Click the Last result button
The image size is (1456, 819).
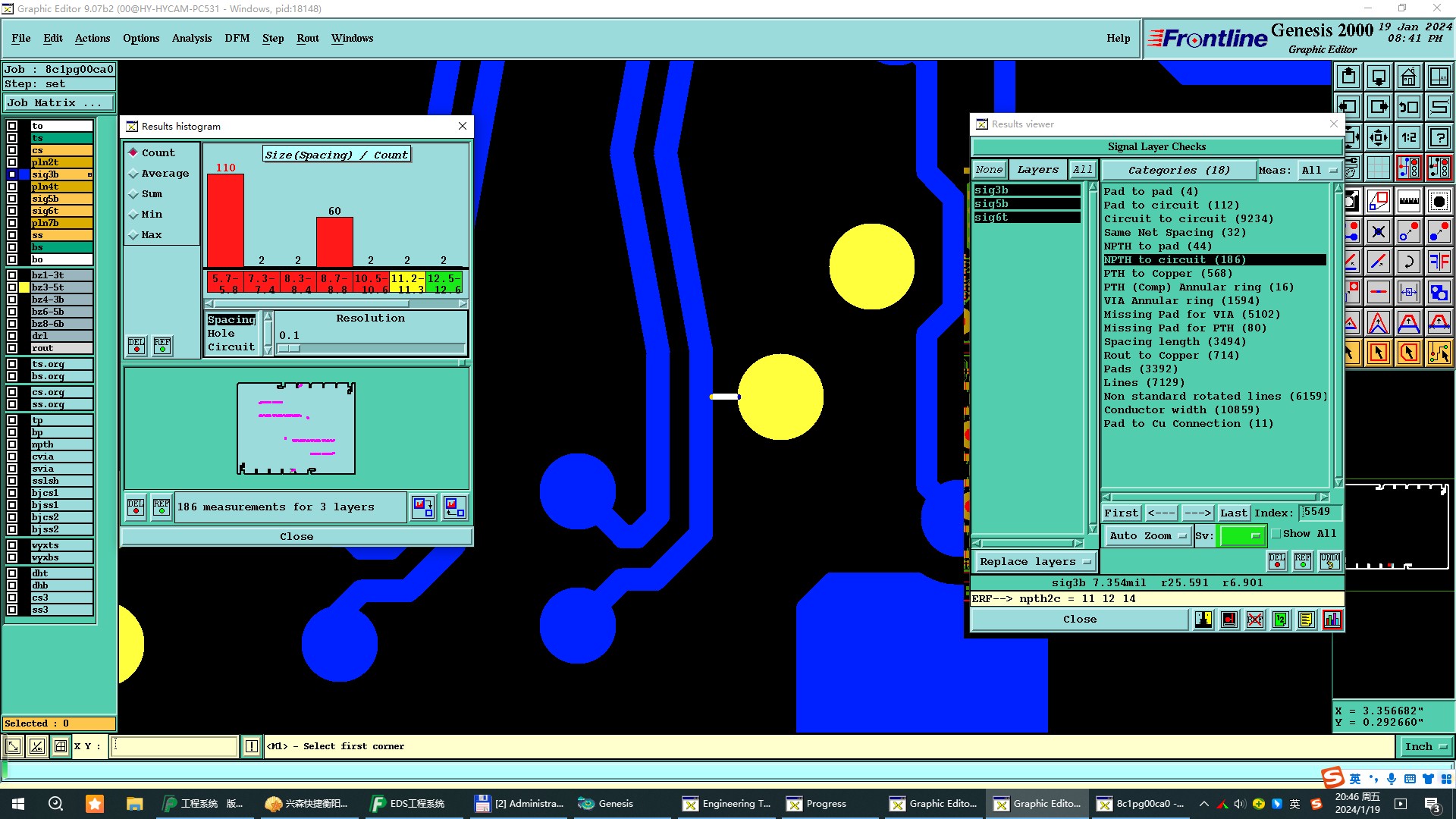coord(1233,513)
